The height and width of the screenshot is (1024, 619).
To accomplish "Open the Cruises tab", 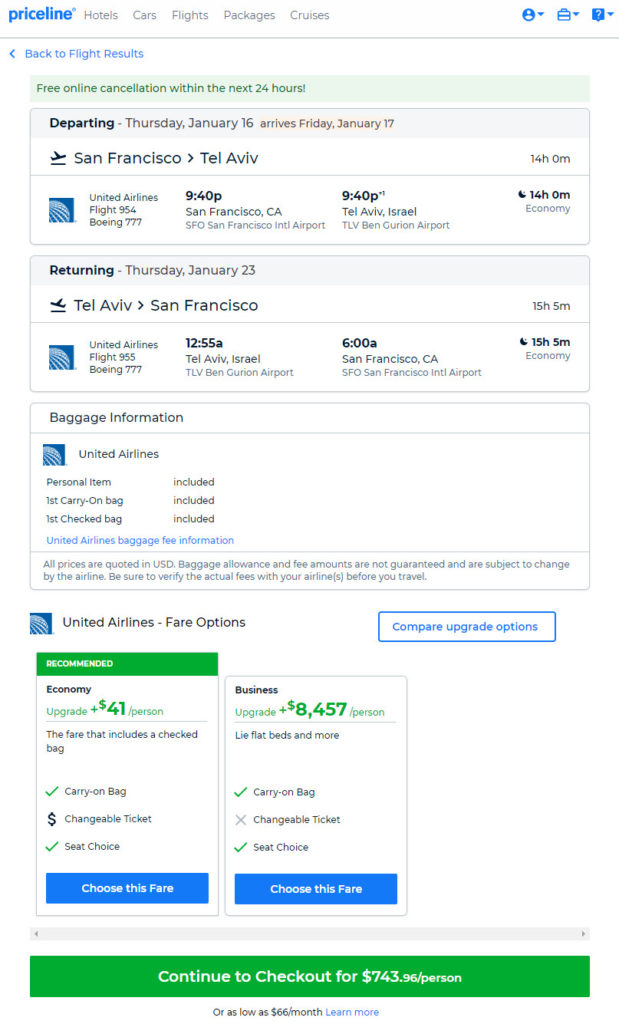I will (310, 15).
